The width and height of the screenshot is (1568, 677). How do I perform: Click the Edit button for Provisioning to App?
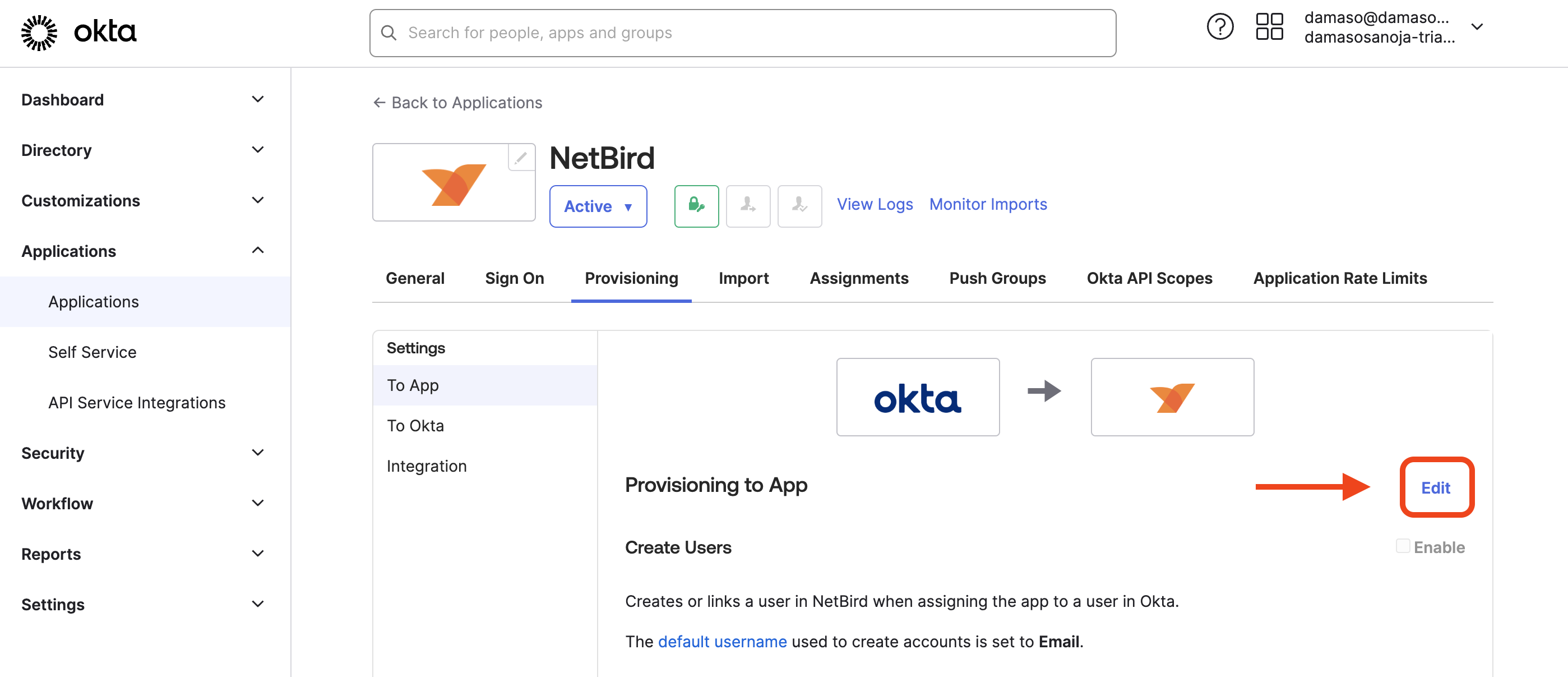tap(1436, 487)
